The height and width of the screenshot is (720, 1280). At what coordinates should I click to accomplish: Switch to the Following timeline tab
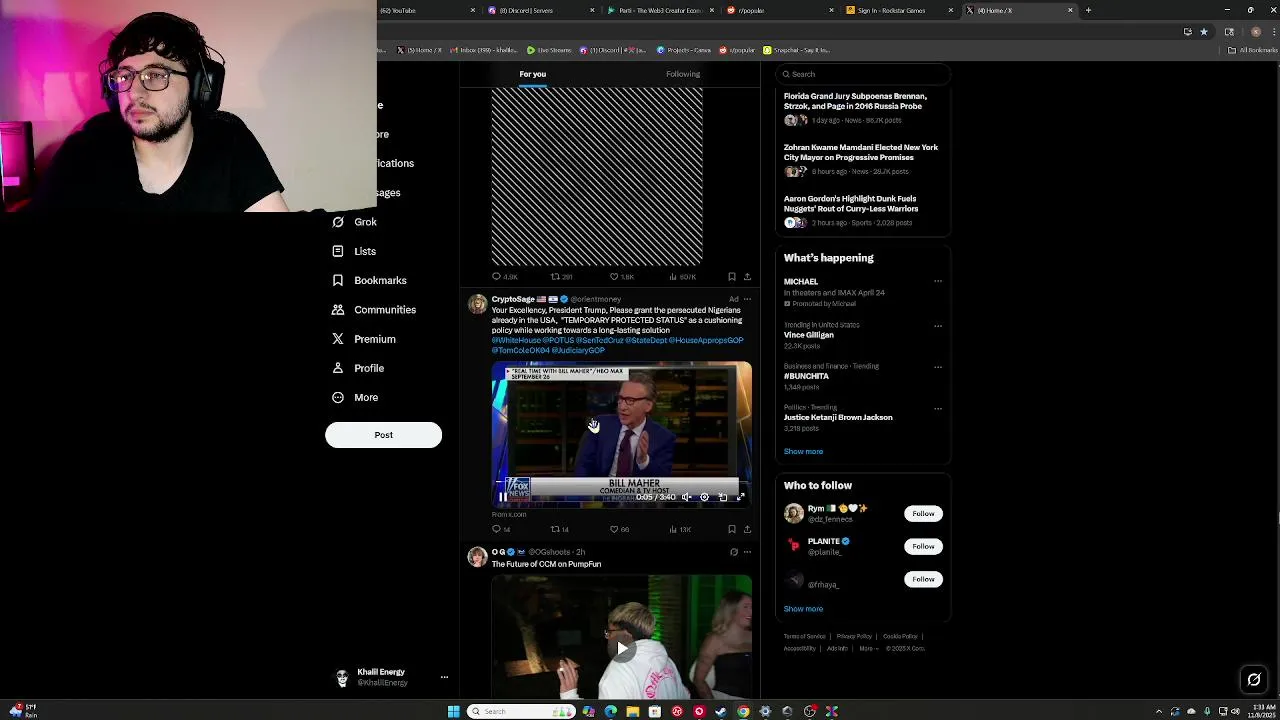click(x=683, y=74)
